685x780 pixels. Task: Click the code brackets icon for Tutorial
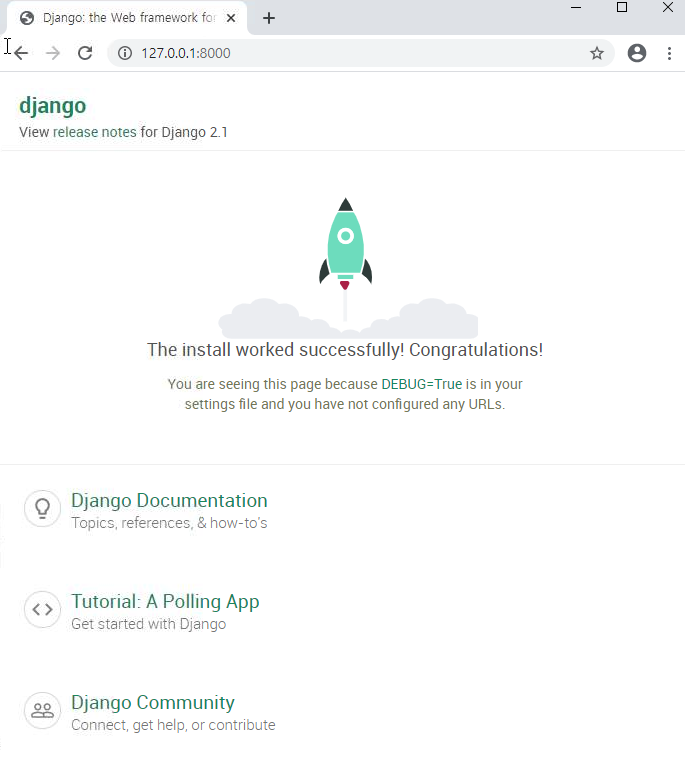(42, 609)
